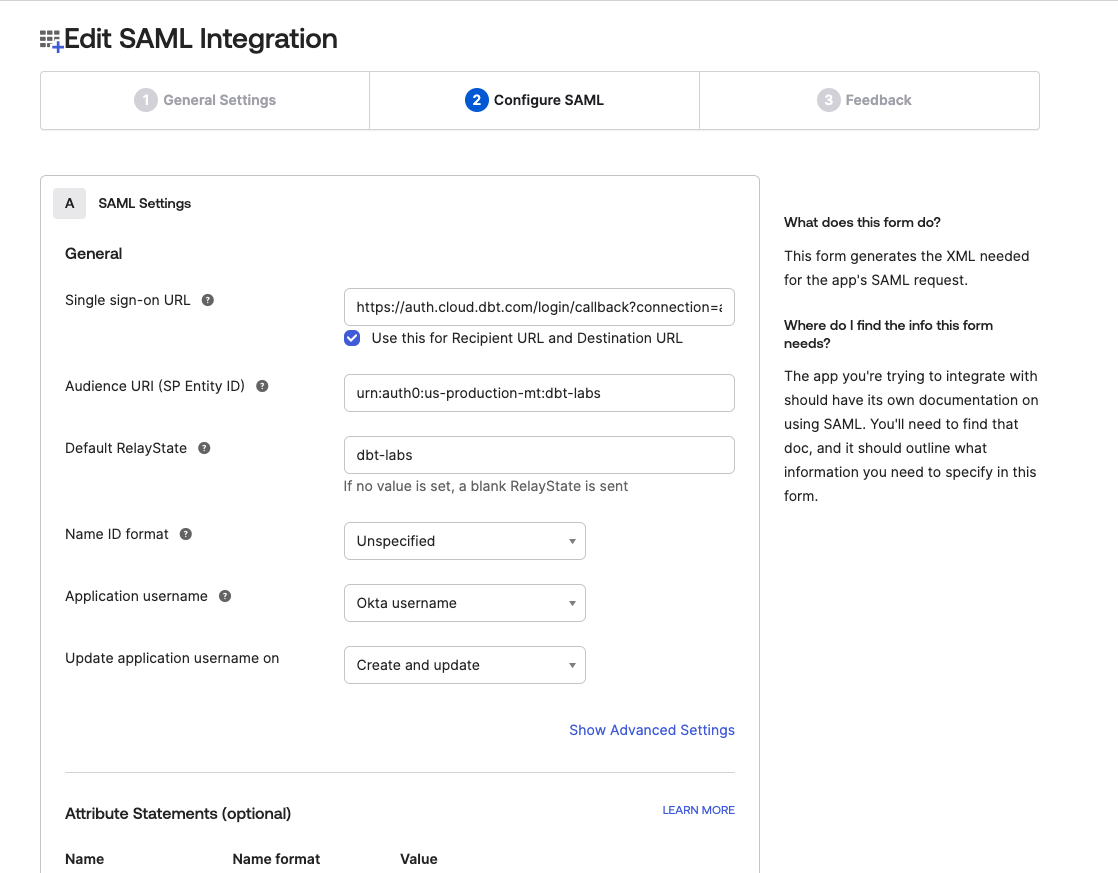Switch to the General Settings step
The height and width of the screenshot is (873, 1118).
coord(204,100)
